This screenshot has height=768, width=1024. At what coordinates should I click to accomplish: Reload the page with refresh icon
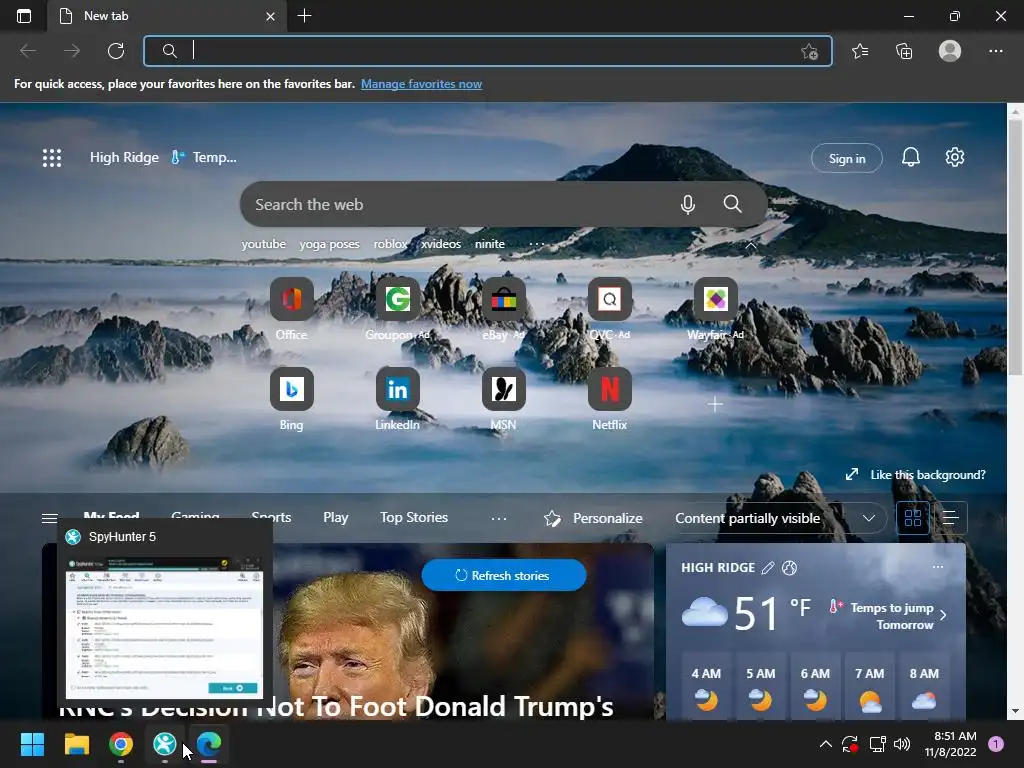[116, 51]
